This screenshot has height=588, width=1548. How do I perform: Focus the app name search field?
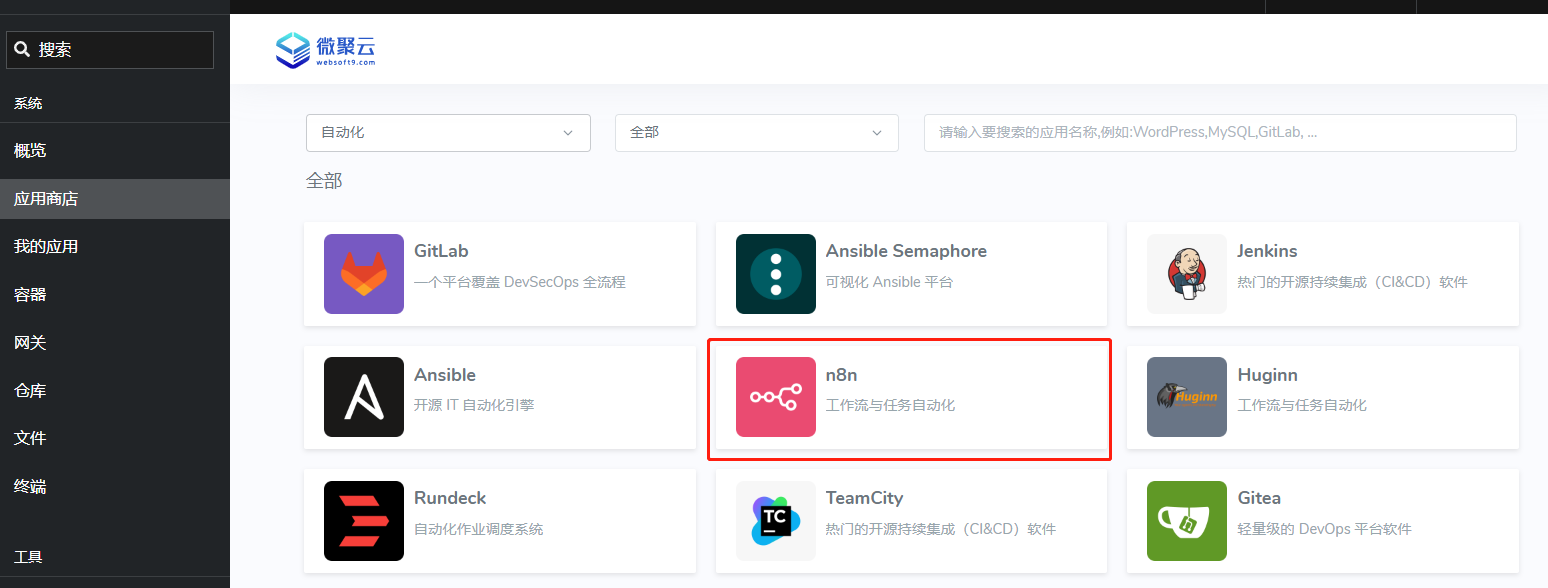pos(1219,132)
